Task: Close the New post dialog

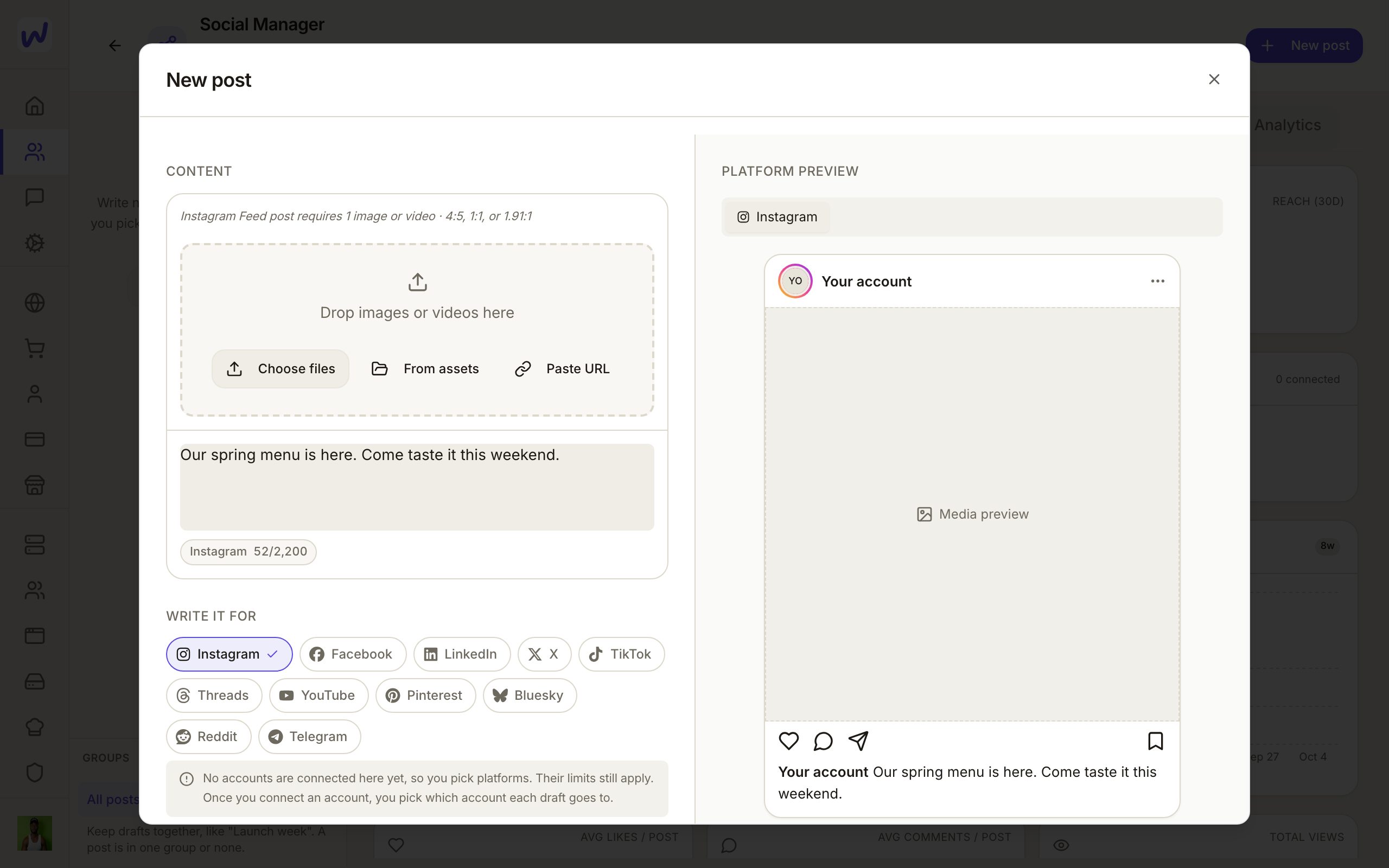Action: click(x=1214, y=79)
